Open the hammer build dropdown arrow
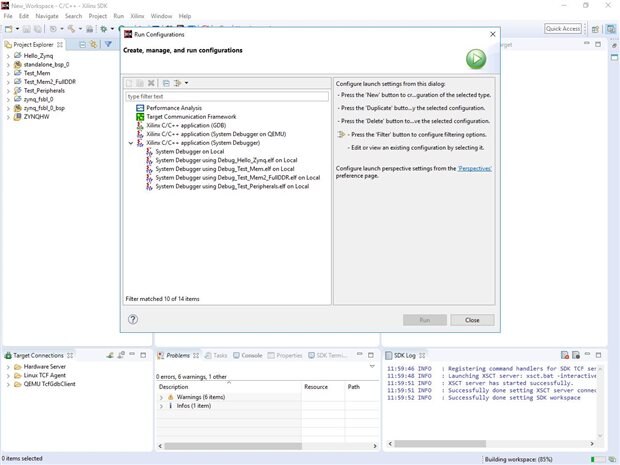Viewport: 620px width, 465px height. (x=80, y=29)
